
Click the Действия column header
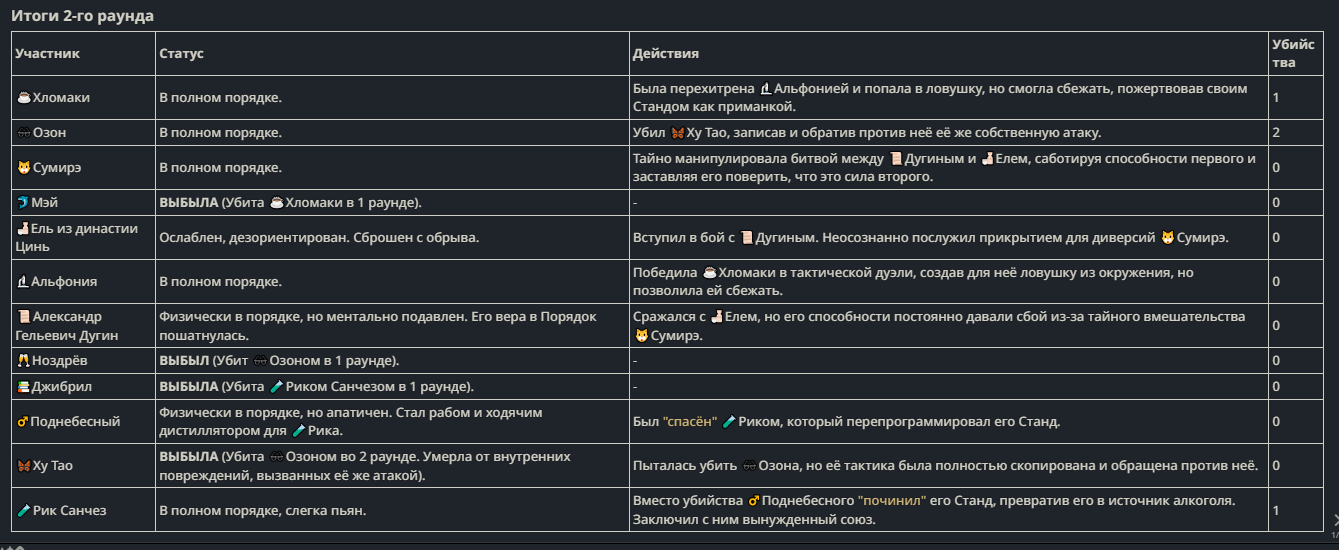tap(665, 53)
